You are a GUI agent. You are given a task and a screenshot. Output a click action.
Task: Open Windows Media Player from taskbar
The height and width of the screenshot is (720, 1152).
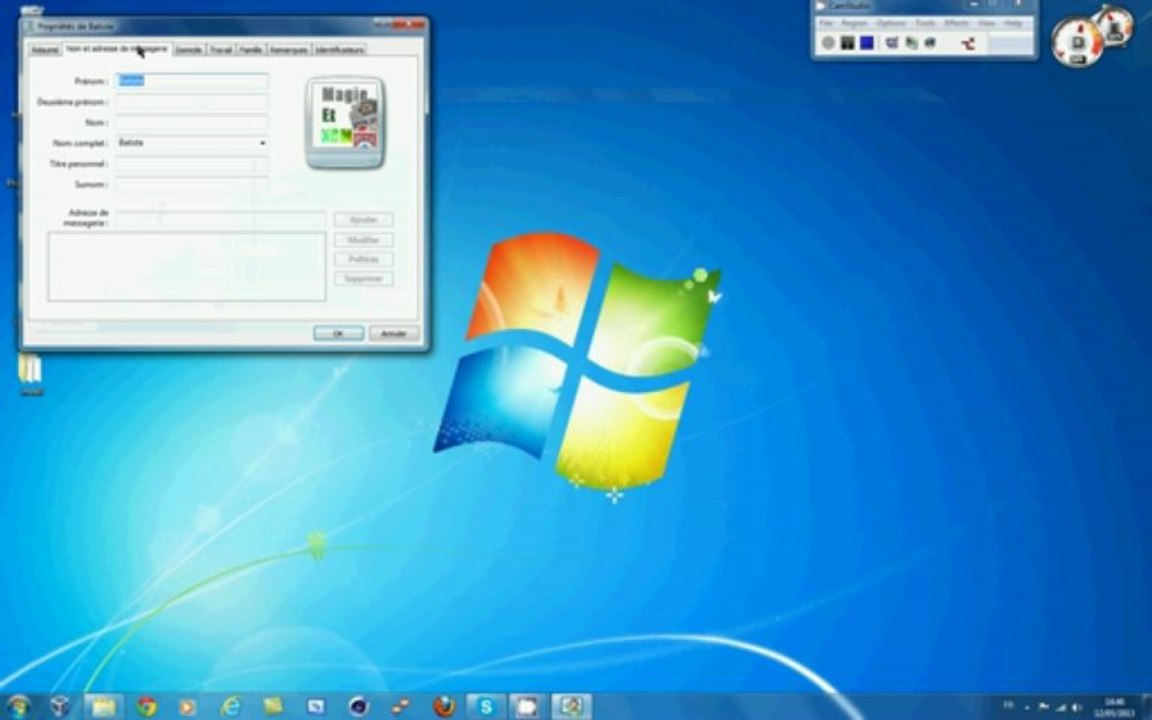tap(188, 707)
